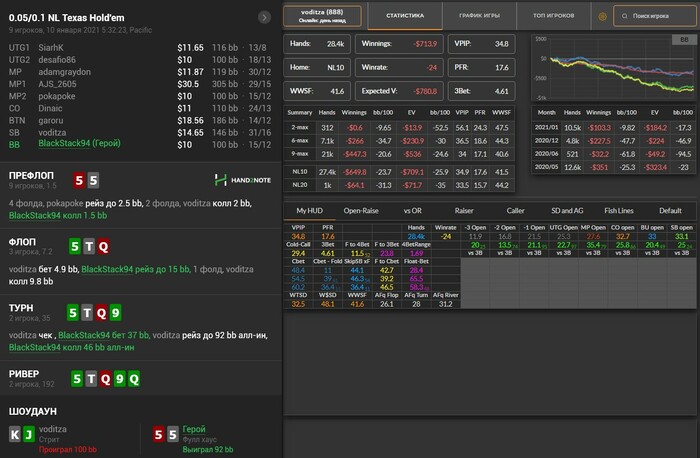Click the Флоп section header
700x458 pixels.
(22, 242)
